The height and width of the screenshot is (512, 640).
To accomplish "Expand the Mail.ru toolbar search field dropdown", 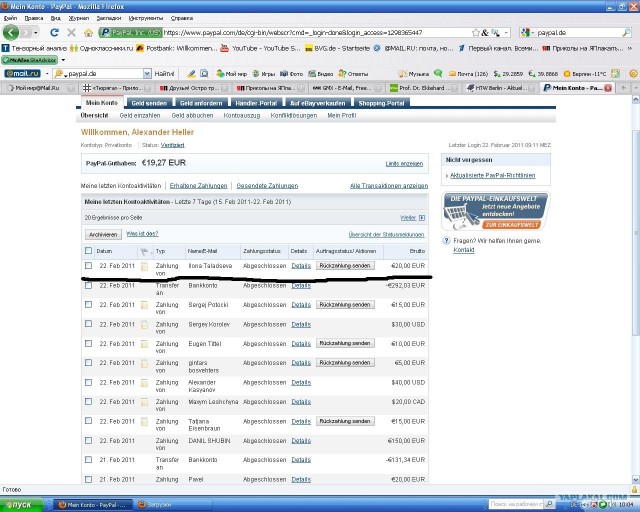I will click(147, 74).
